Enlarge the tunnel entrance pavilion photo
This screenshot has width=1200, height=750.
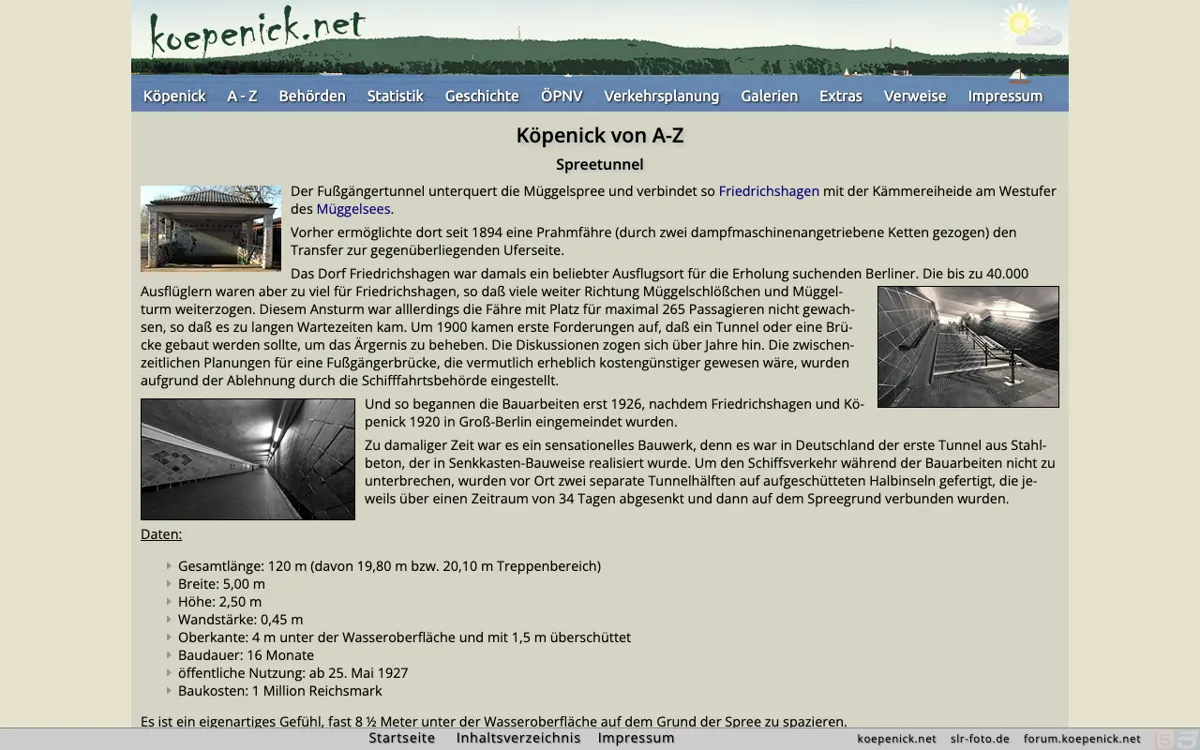[x=211, y=228]
